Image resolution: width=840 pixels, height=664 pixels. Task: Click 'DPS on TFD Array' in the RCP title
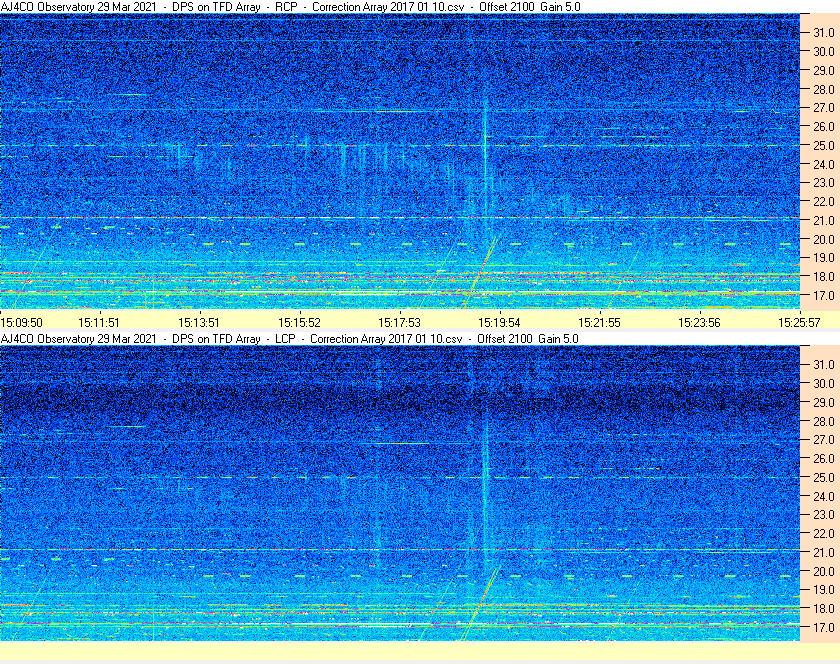point(216,7)
